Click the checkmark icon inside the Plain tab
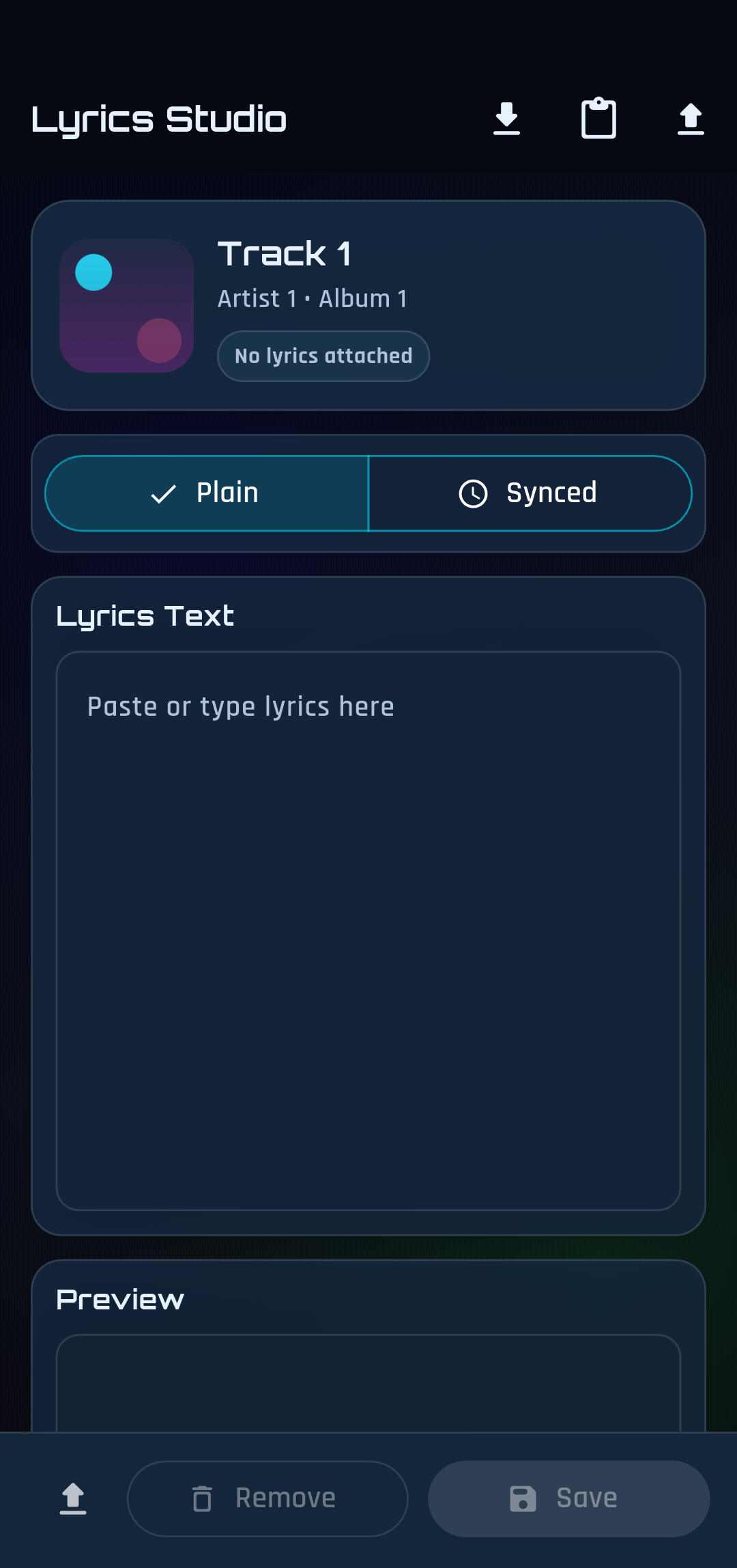 [x=162, y=493]
